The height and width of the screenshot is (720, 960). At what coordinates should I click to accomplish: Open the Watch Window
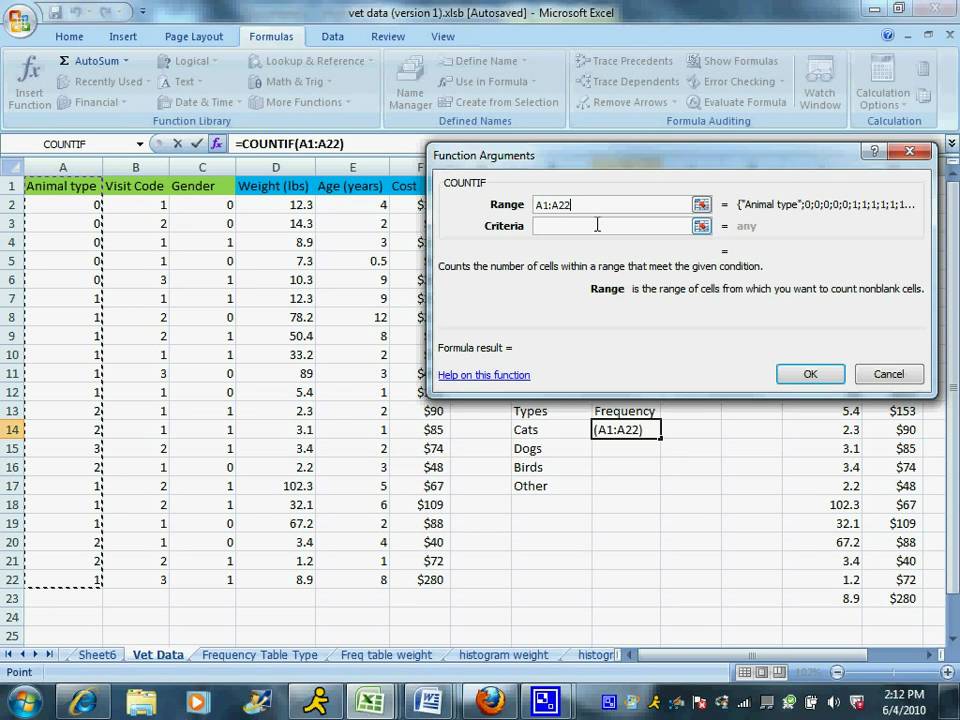[819, 83]
